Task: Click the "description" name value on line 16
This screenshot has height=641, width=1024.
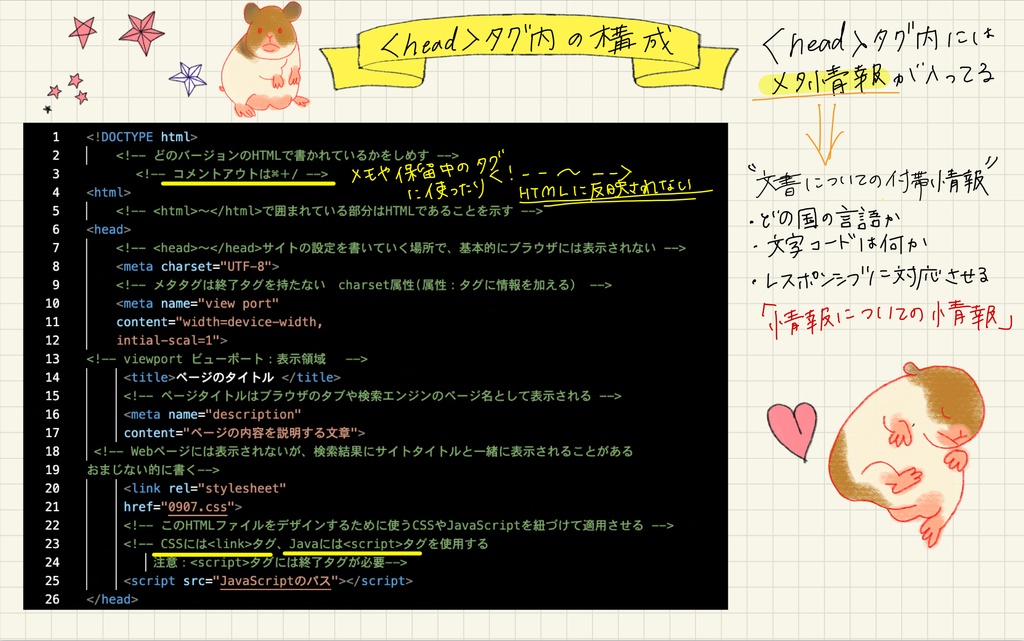Action: tap(253, 414)
